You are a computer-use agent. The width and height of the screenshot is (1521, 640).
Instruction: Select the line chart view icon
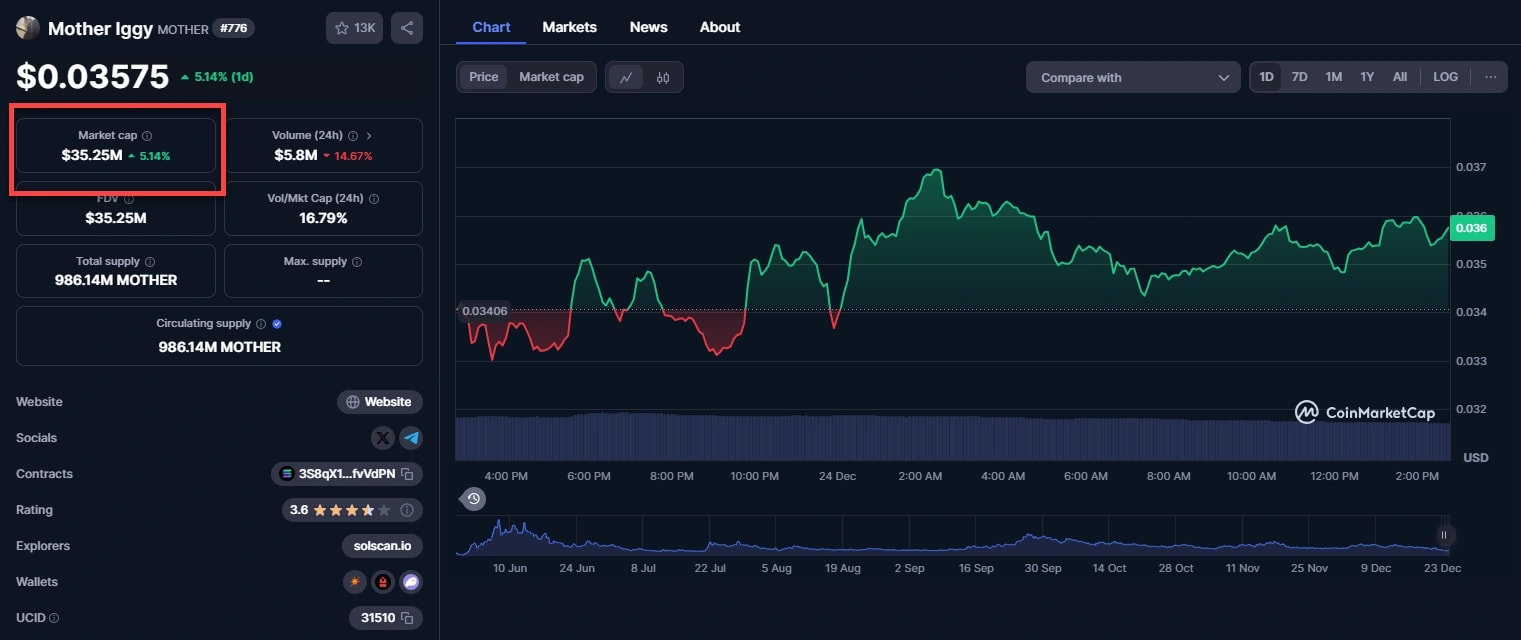[626, 77]
